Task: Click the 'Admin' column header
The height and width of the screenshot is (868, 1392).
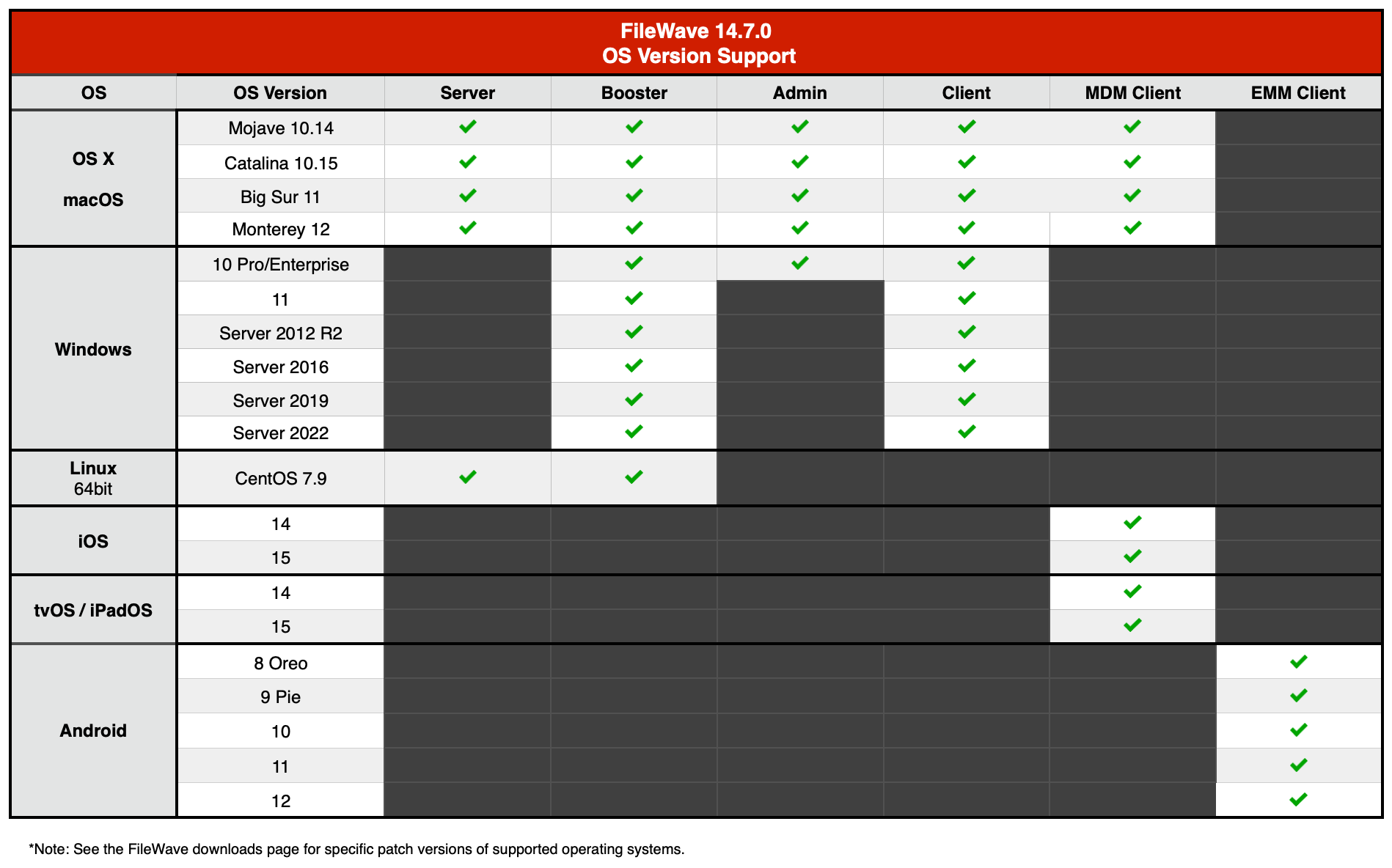Action: click(x=800, y=93)
